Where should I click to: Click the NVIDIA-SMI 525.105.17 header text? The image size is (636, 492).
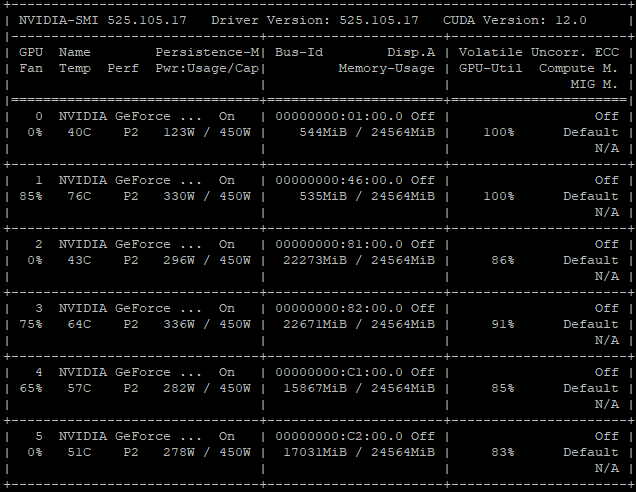click(x=103, y=20)
